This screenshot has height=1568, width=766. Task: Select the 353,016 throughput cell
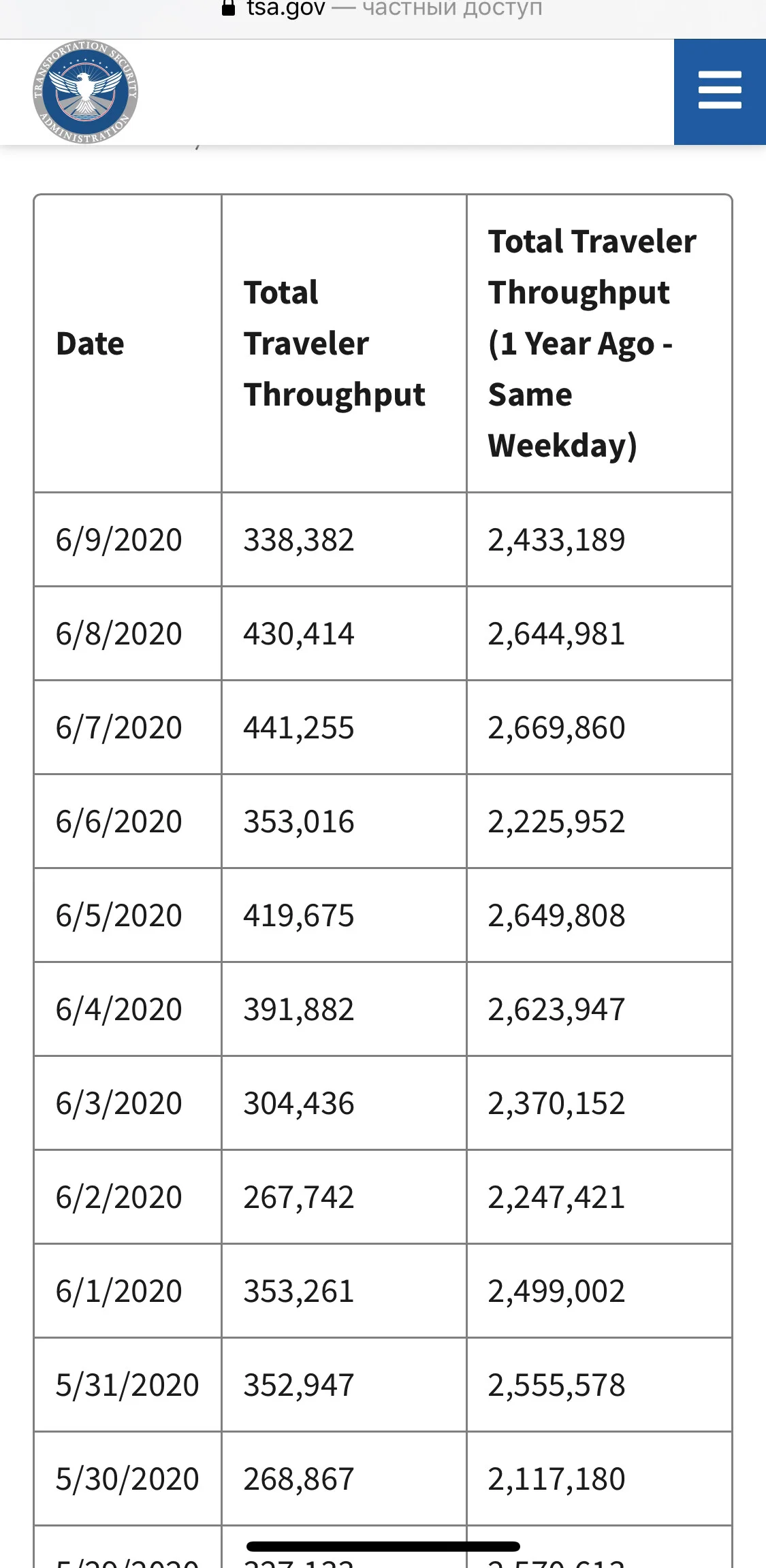point(344,821)
